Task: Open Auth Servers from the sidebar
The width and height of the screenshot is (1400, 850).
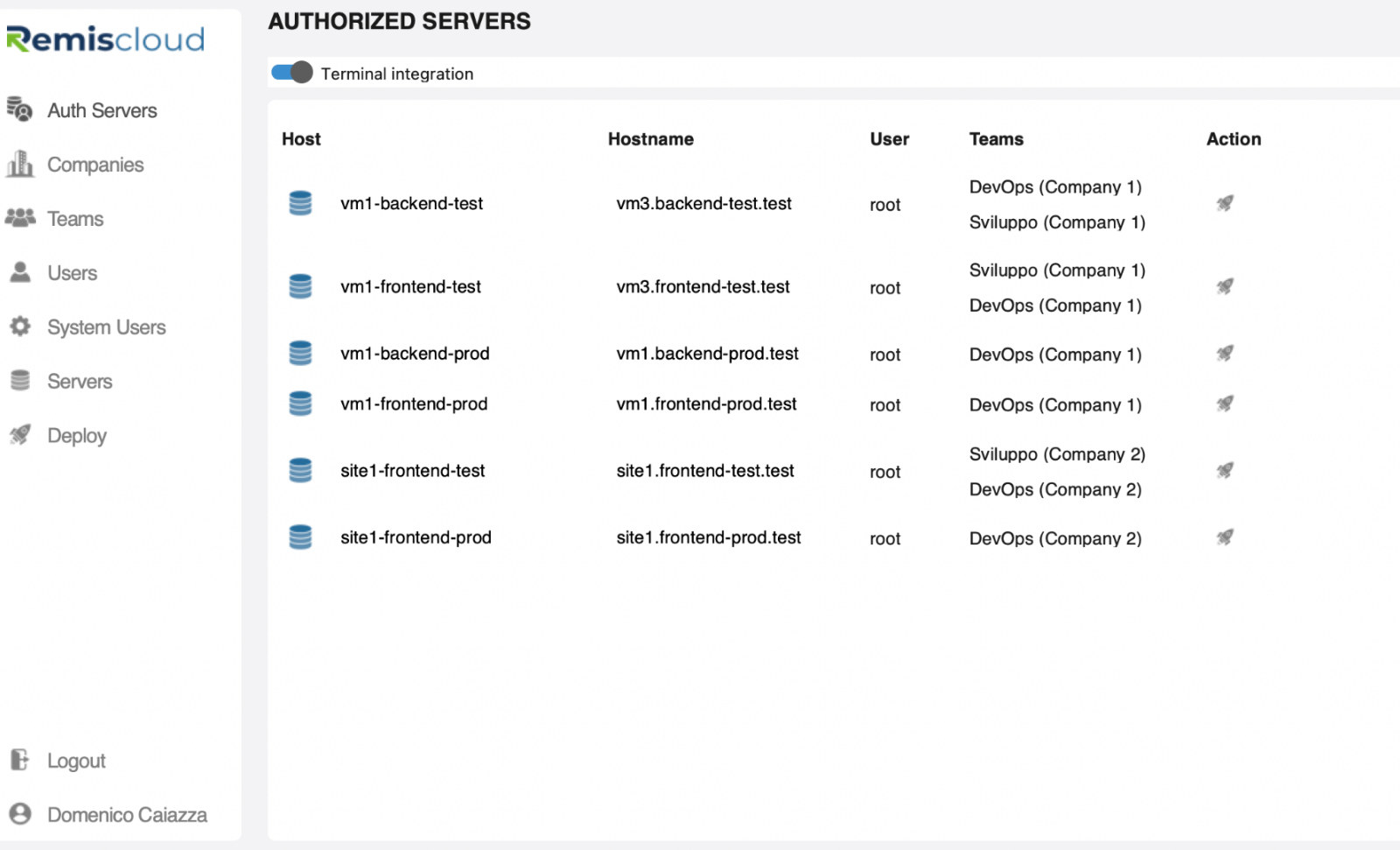Action: tap(21, 110)
